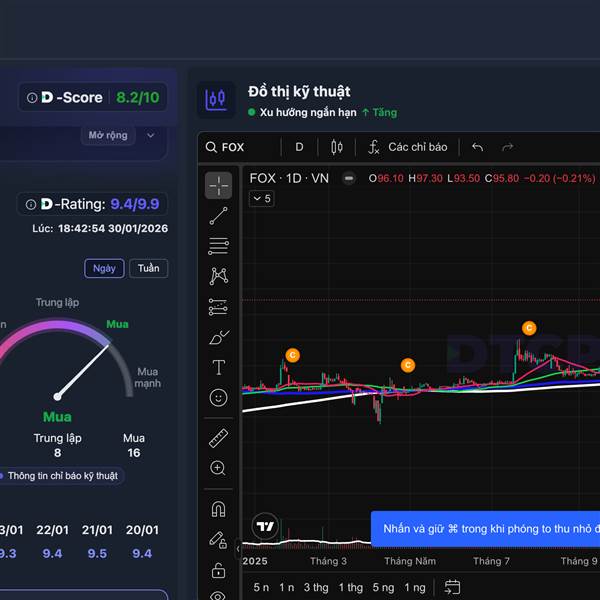
Task: Collapse the indicator legend showing 5
Action: pos(261,199)
